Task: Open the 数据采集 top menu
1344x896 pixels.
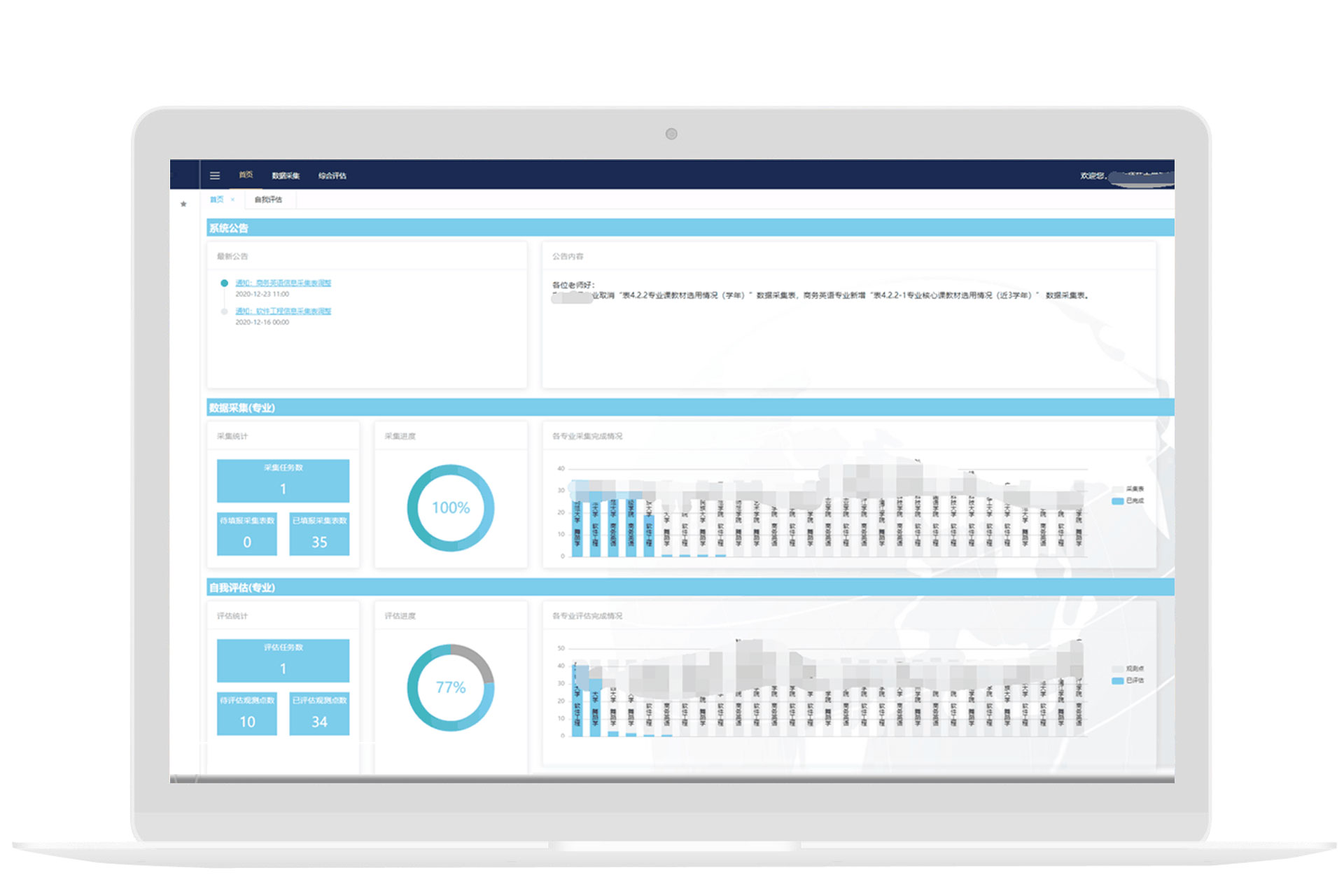Action: click(x=286, y=176)
